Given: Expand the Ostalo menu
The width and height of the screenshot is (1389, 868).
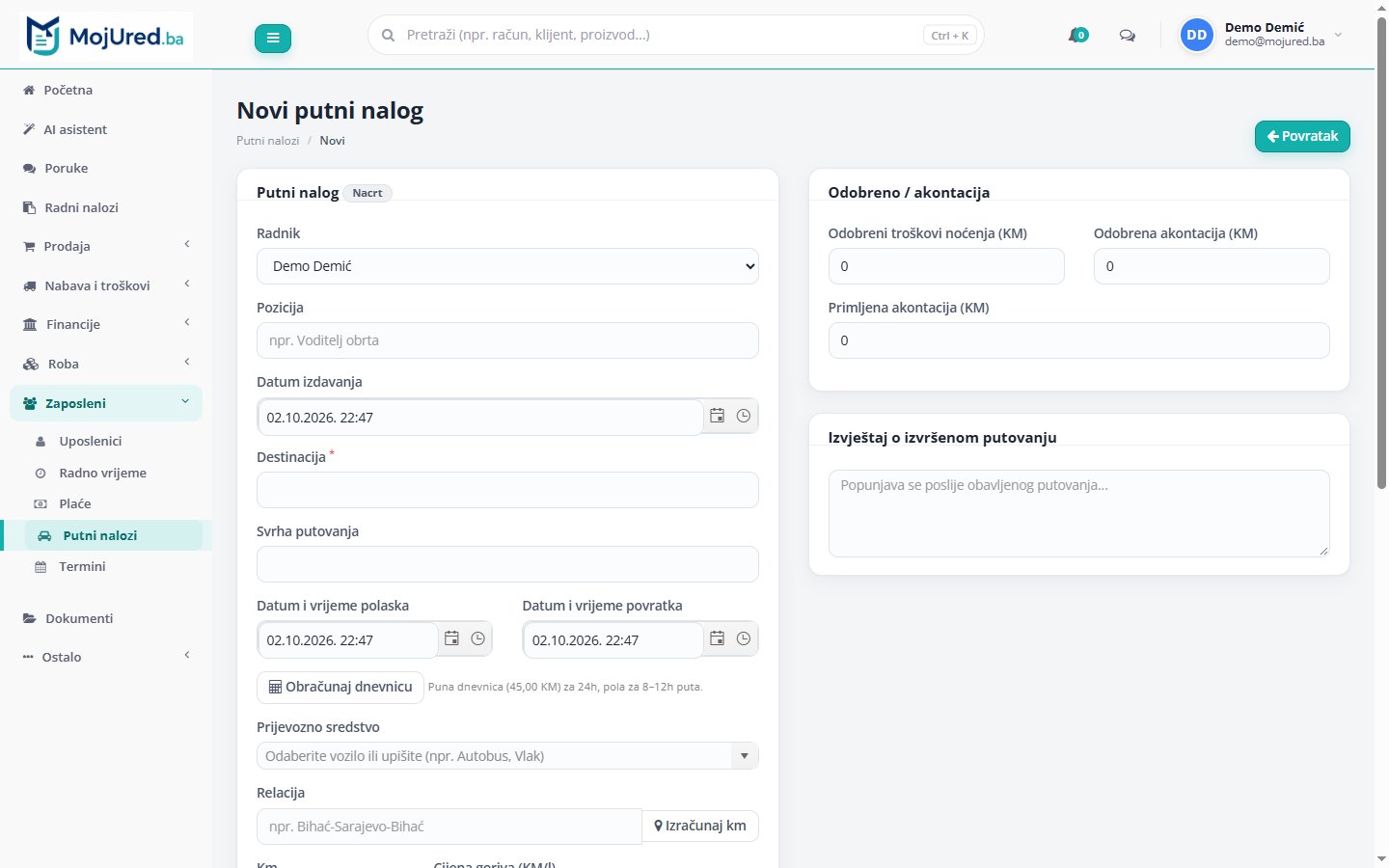Looking at the screenshot, I should pos(106,657).
